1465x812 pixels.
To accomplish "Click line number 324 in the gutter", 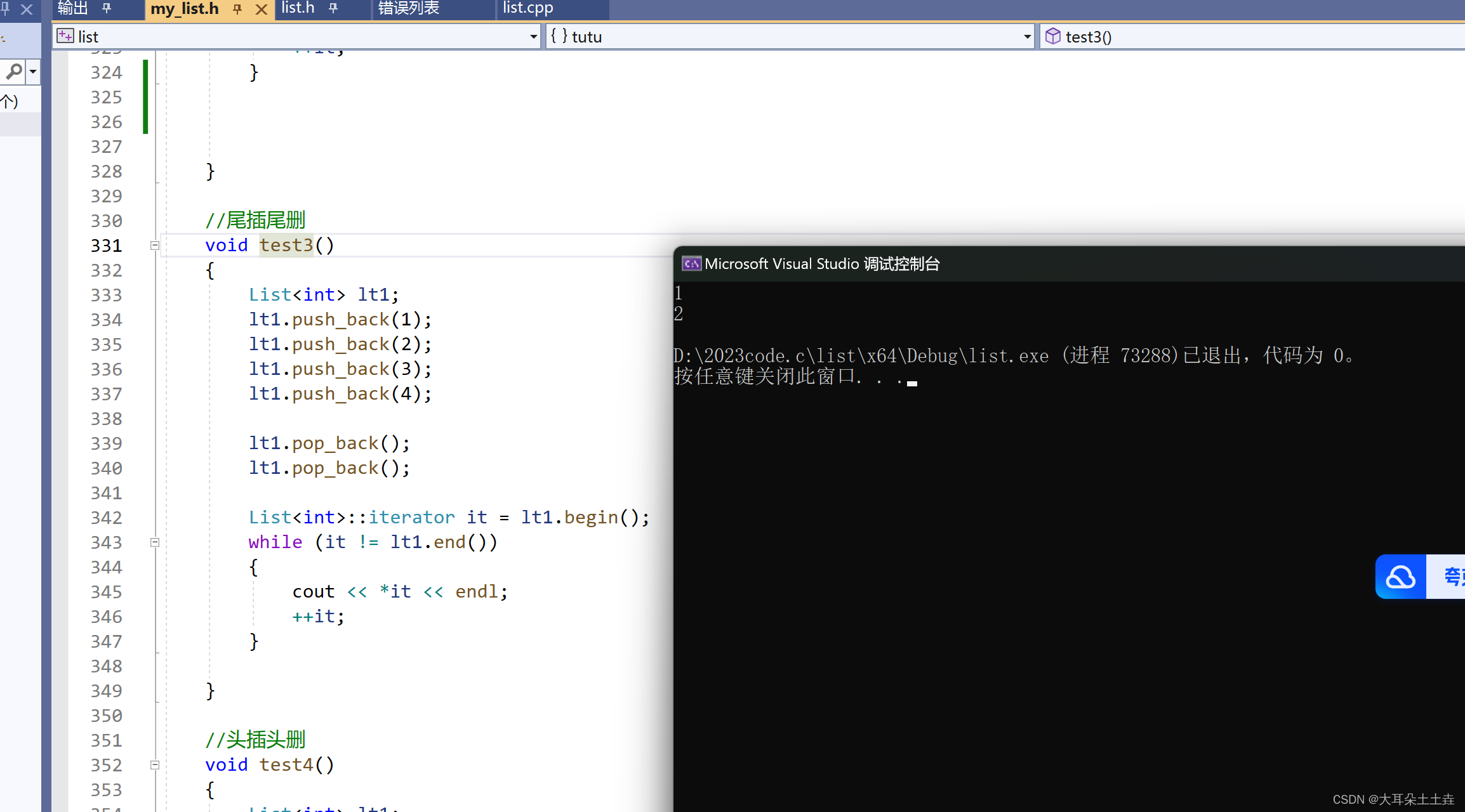I will point(106,72).
